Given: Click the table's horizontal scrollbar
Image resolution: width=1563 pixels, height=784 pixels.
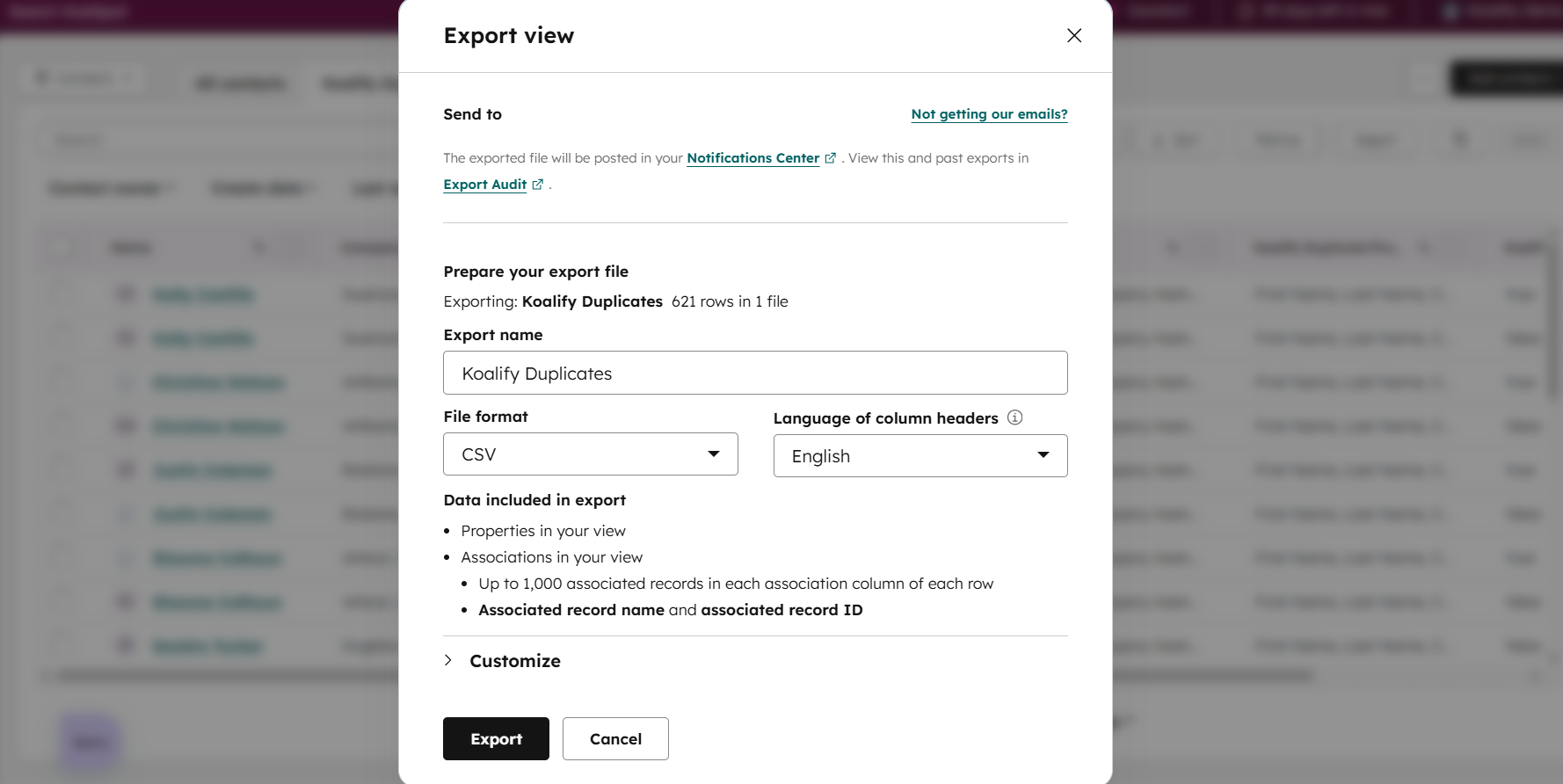Looking at the screenshot, I should pyautogui.click(x=229, y=676).
